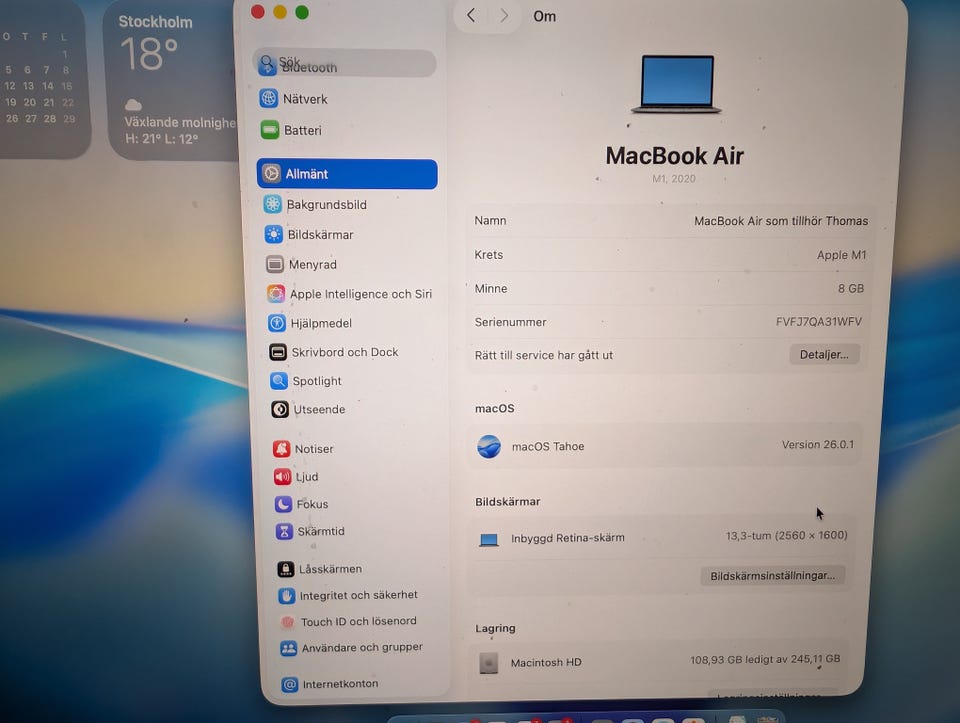
Task: Click the Macintosh HD disk icon
Action: pyautogui.click(x=489, y=662)
